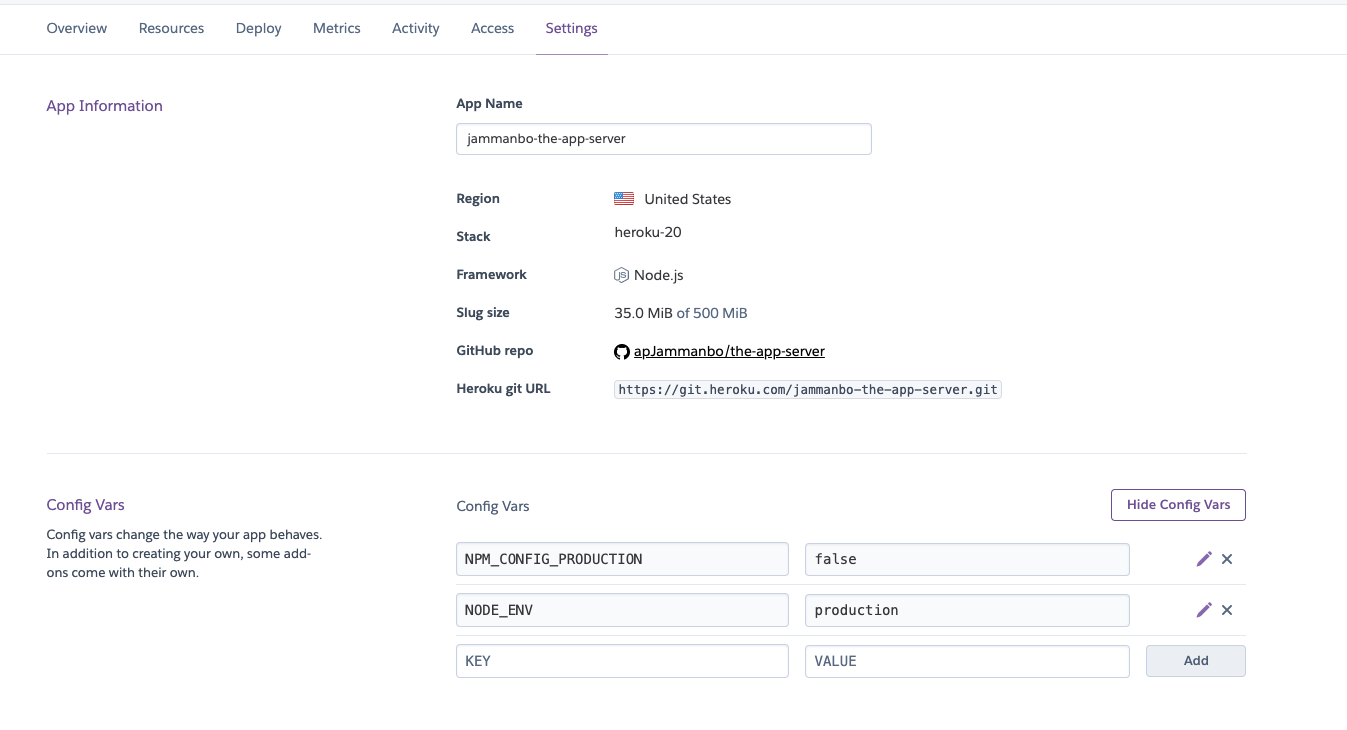Click Hide Config Vars button

pyautogui.click(x=1178, y=505)
